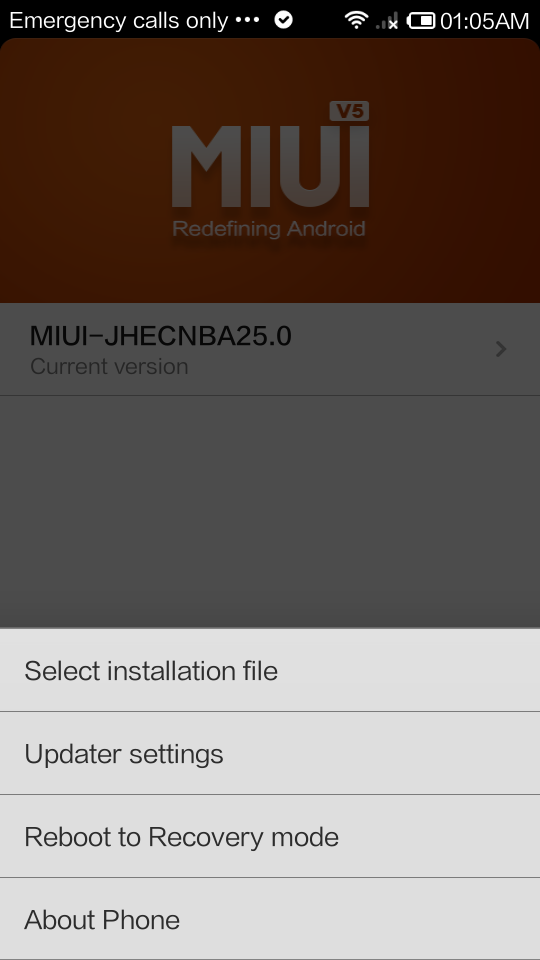Viewport: 540px width, 960px height.
Task: Expand the current version row chevron
Action: (x=501, y=349)
